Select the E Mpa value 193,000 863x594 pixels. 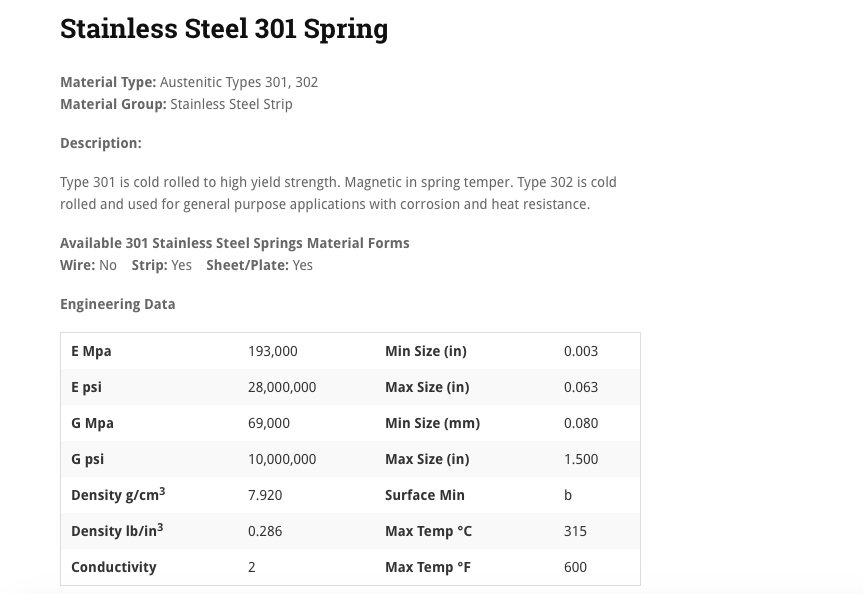(x=272, y=351)
